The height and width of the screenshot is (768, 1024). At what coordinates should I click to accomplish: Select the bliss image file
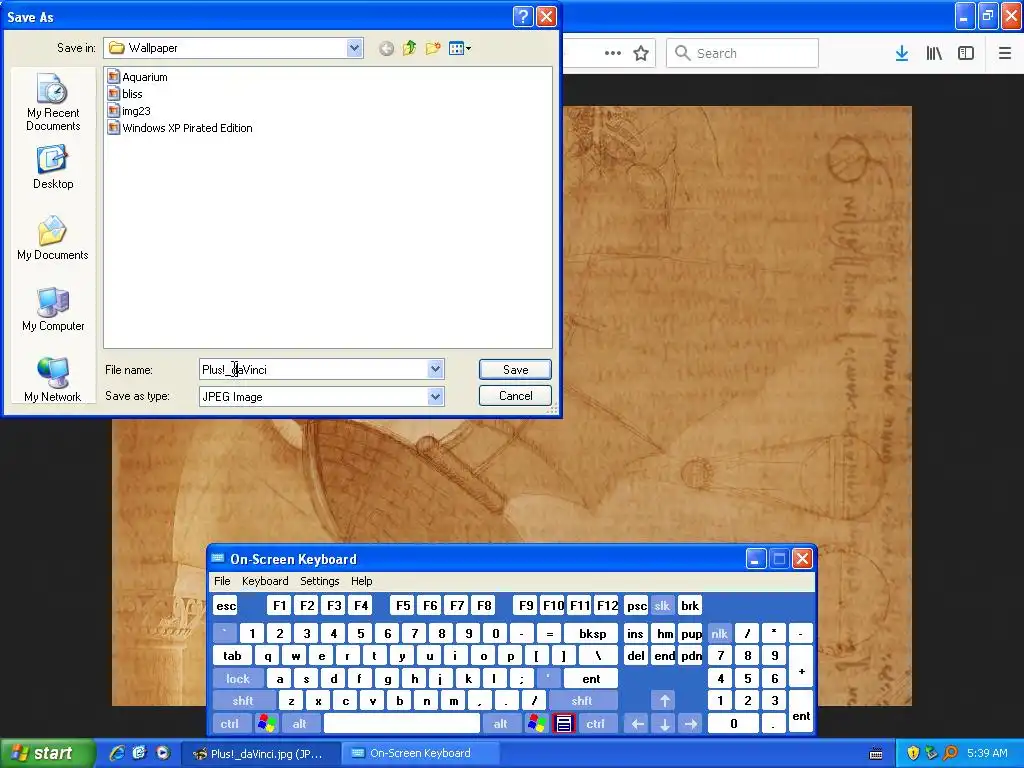[x=125, y=94]
